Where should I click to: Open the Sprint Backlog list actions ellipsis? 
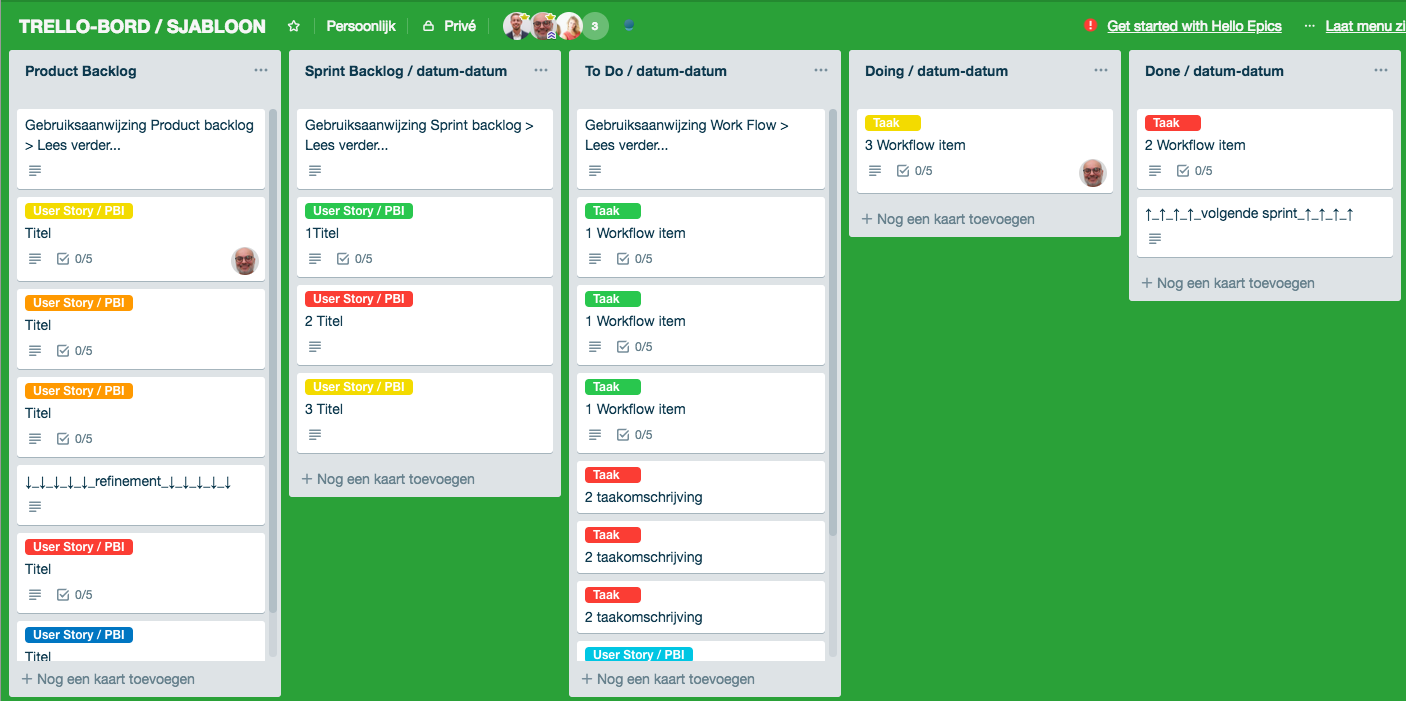tap(541, 71)
